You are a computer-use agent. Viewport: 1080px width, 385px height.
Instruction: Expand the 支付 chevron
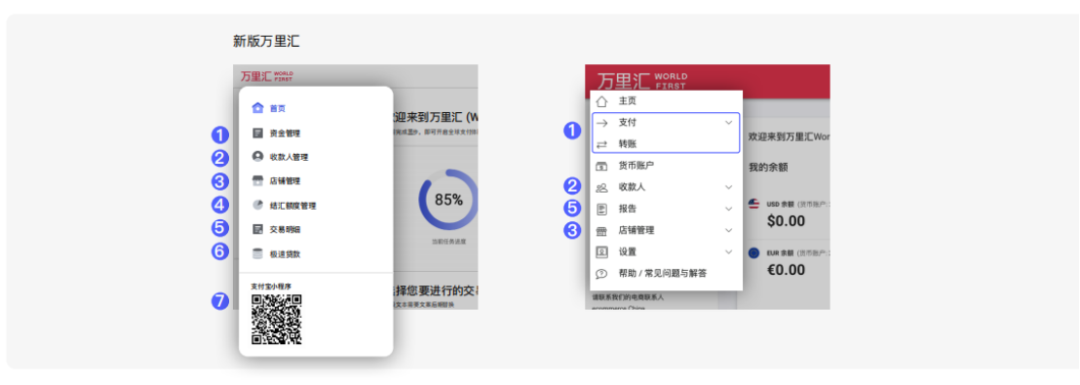(x=729, y=123)
